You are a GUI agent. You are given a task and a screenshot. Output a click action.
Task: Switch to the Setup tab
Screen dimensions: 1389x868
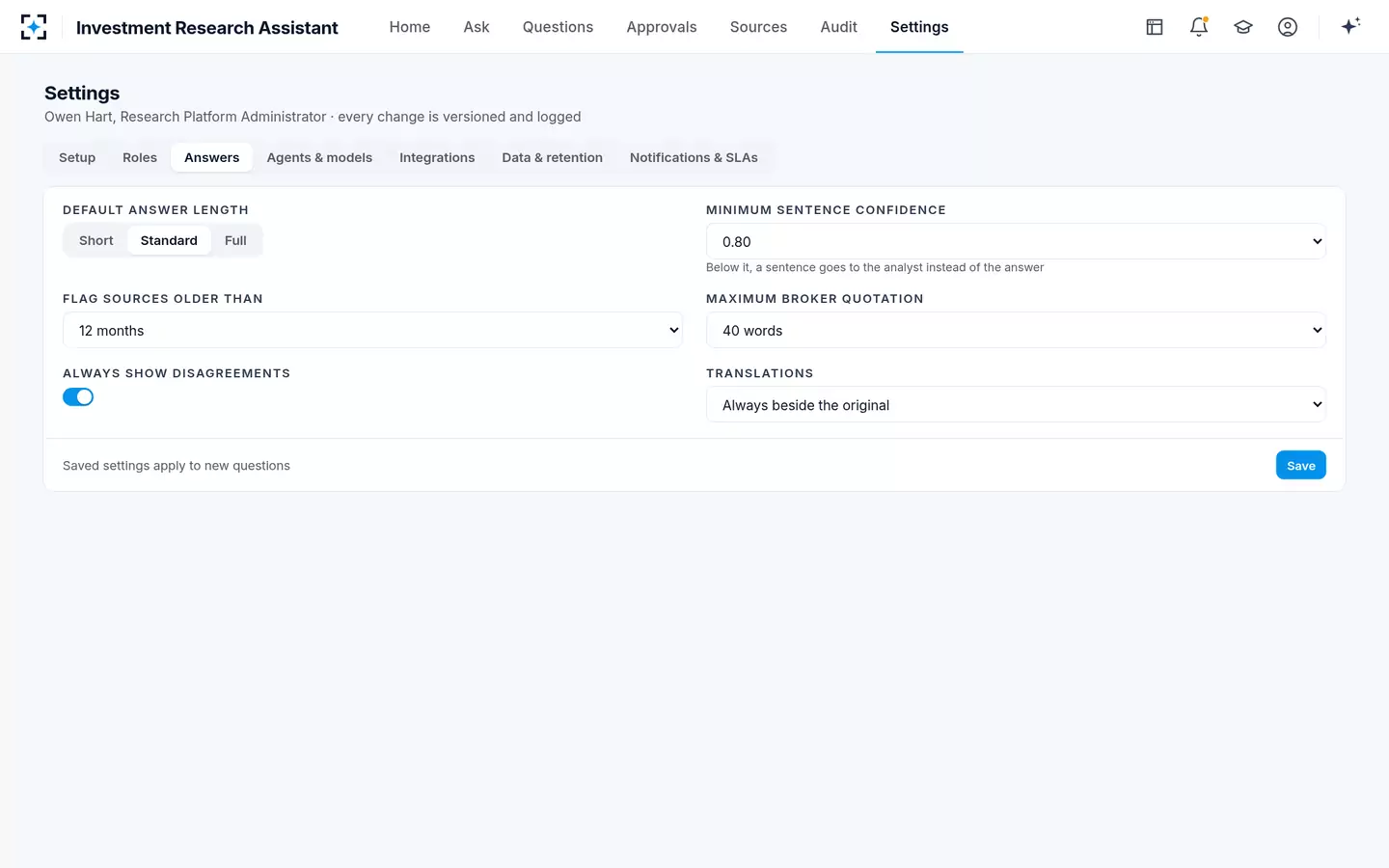(77, 157)
